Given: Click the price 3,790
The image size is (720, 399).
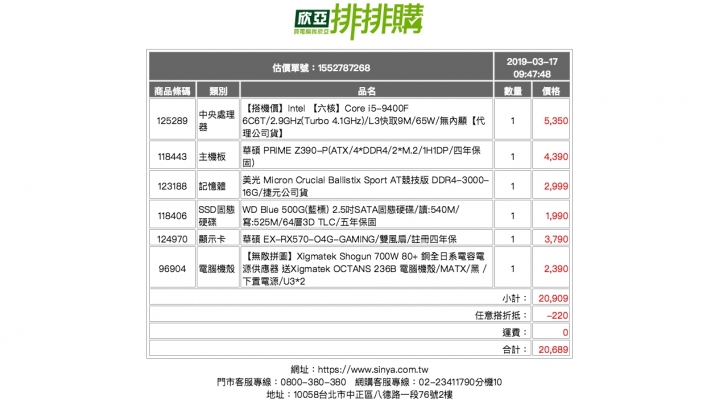Looking at the screenshot, I should click(556, 239).
